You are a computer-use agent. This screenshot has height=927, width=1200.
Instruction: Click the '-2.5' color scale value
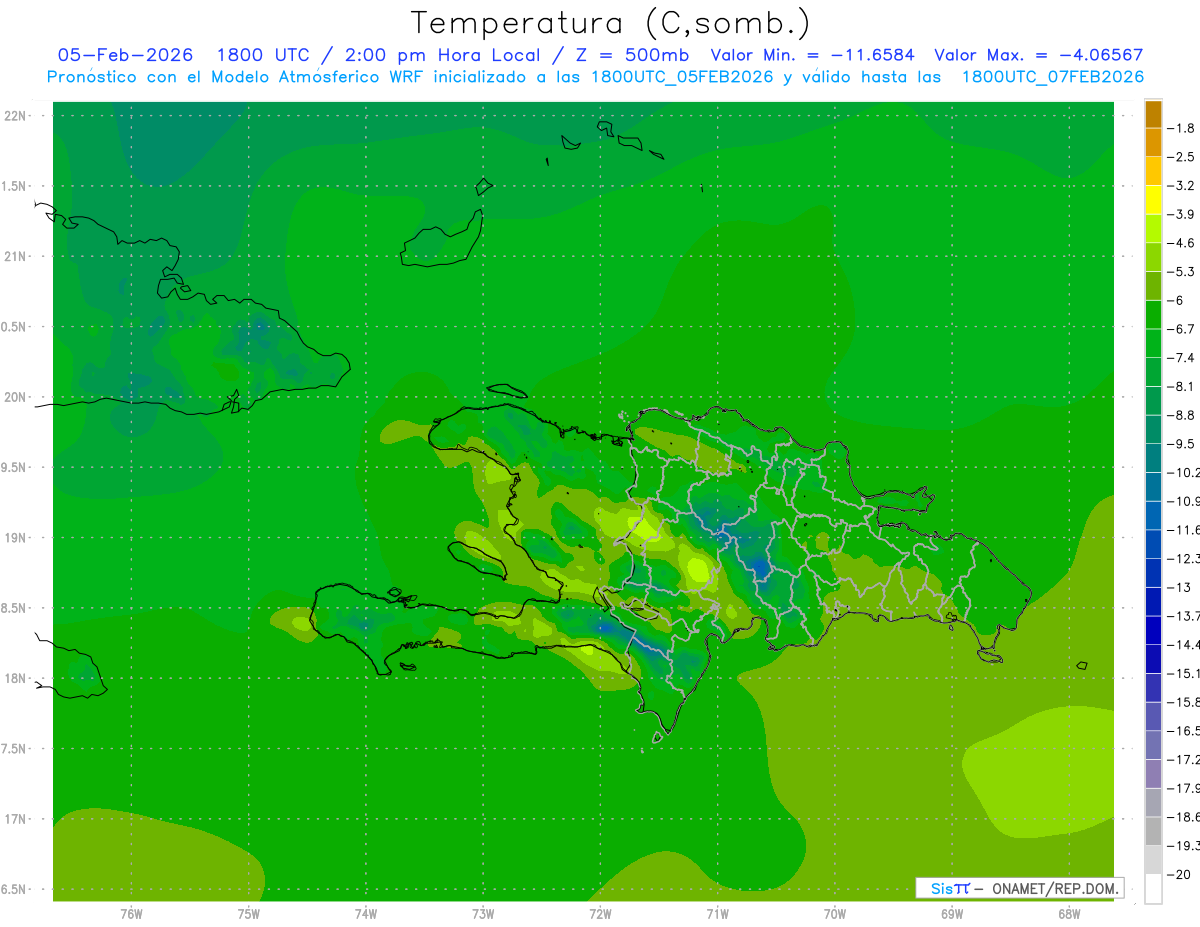click(x=1181, y=157)
